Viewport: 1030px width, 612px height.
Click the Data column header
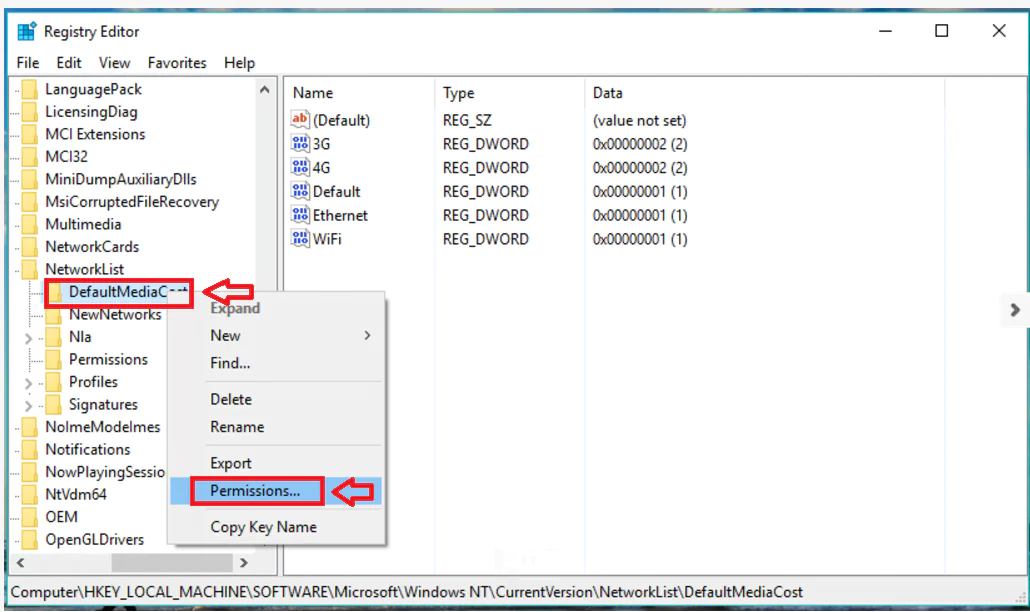pyautogui.click(x=608, y=93)
